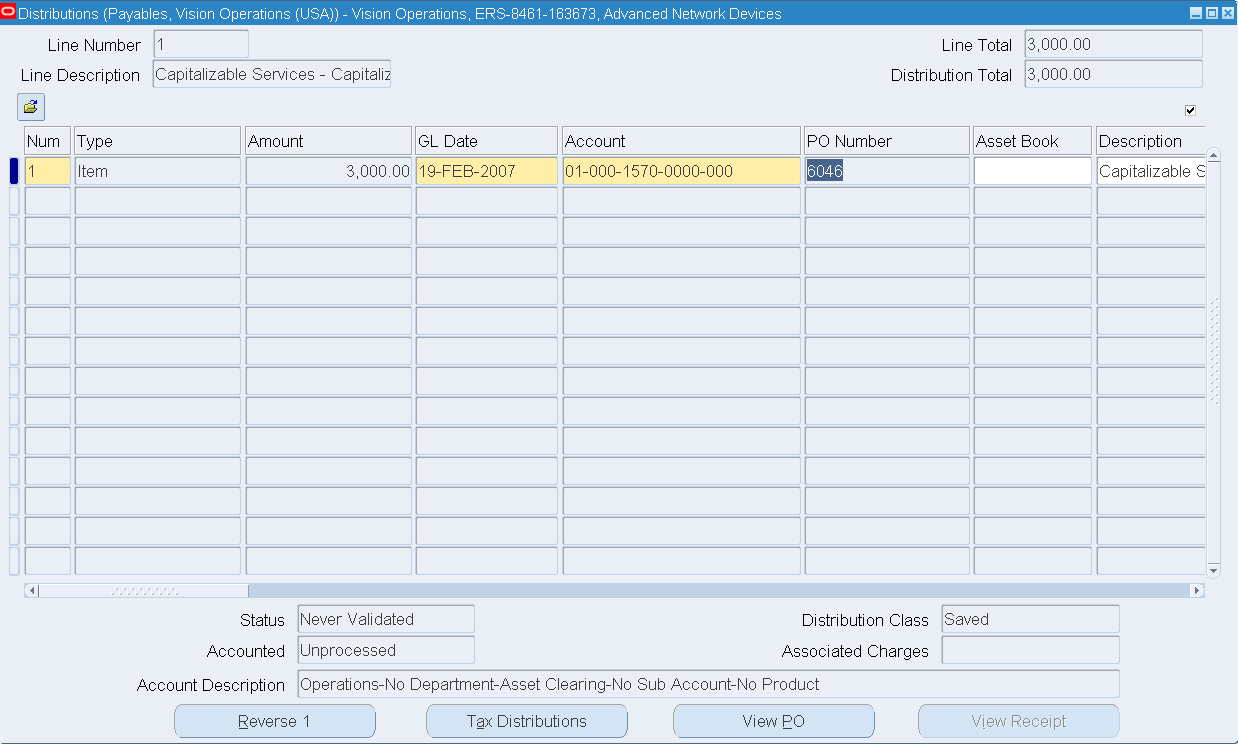Click the Asset Book column header

point(1033,141)
